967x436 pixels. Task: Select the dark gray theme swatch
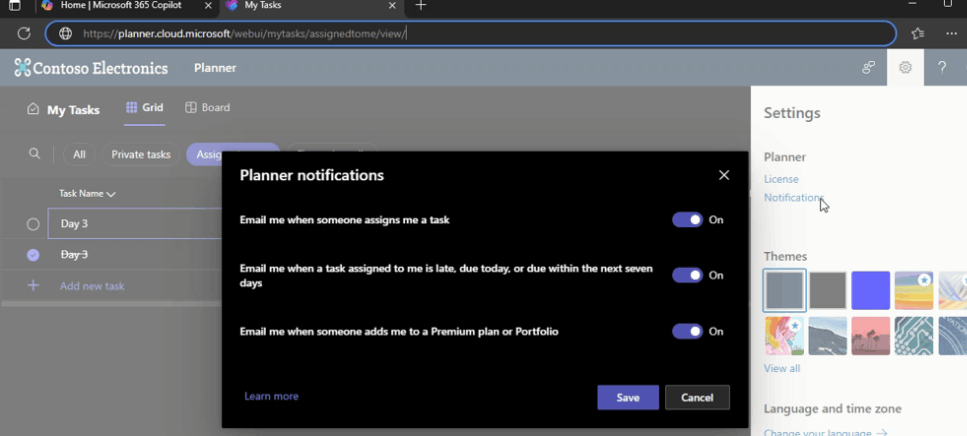828,290
